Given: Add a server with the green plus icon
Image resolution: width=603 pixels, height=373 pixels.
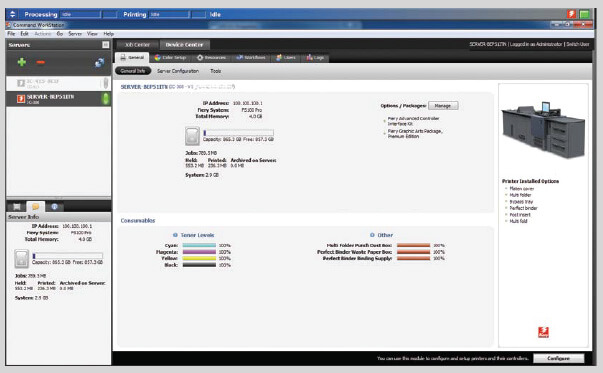Looking at the screenshot, I should (x=22, y=62).
